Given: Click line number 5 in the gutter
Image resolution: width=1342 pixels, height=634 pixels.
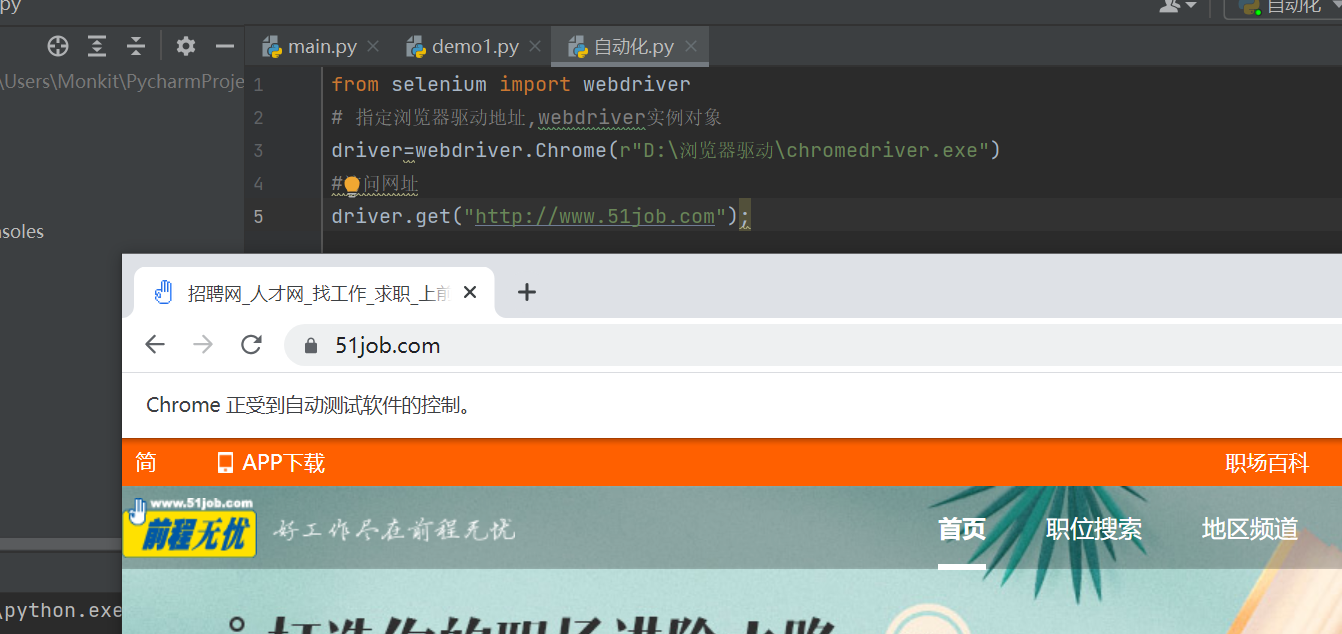Looking at the screenshot, I should click(258, 217).
